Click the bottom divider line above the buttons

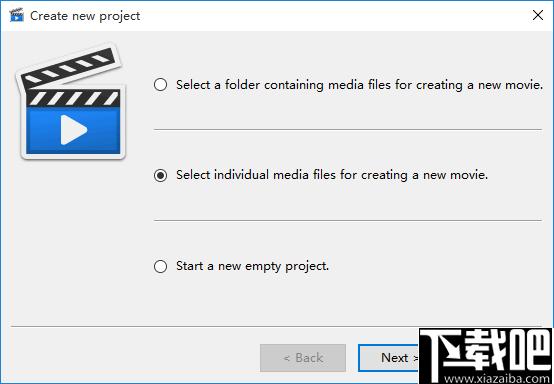coord(276,326)
